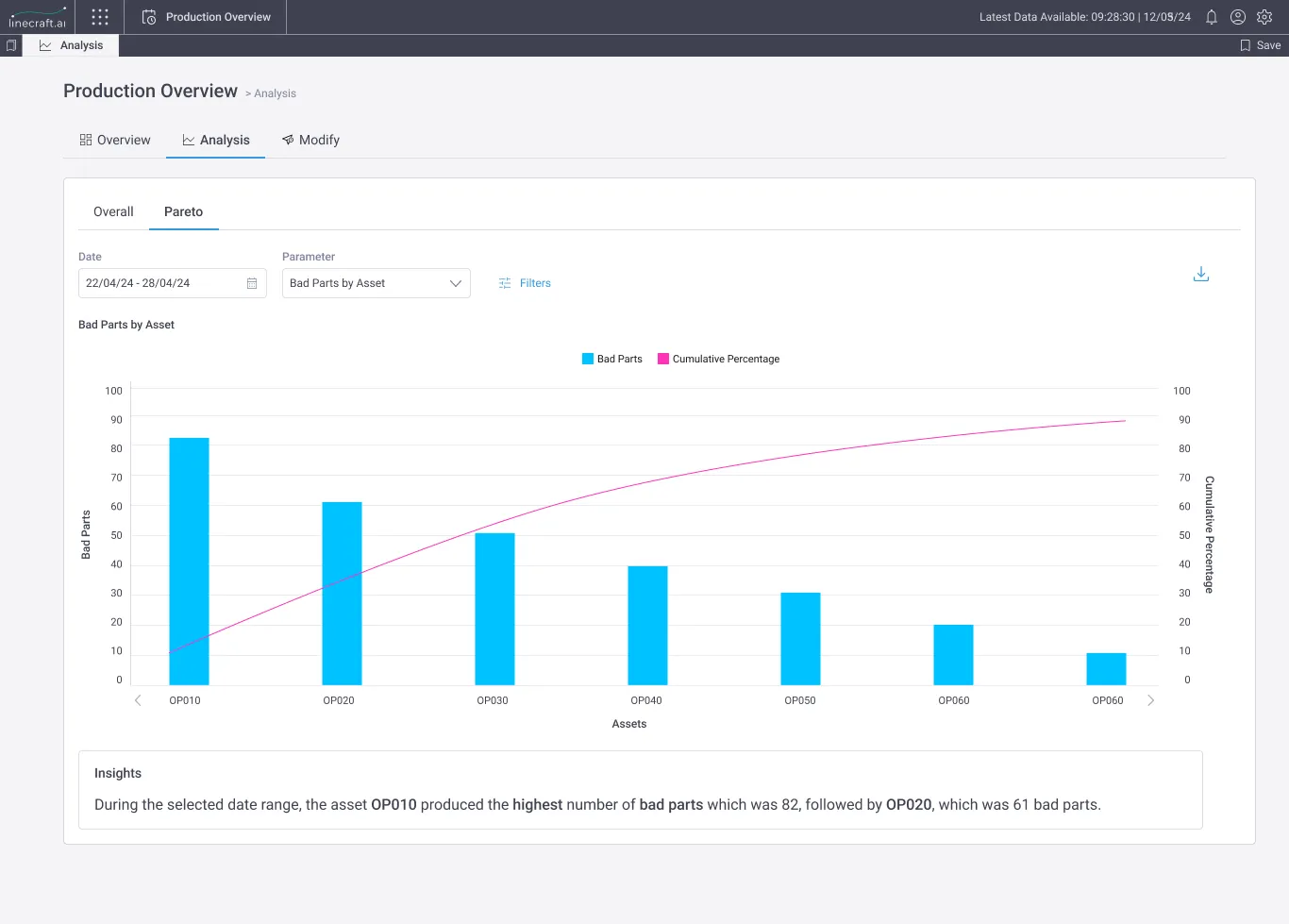Toggle the side panel icon at top left
1289x924 pixels.
tap(11, 45)
